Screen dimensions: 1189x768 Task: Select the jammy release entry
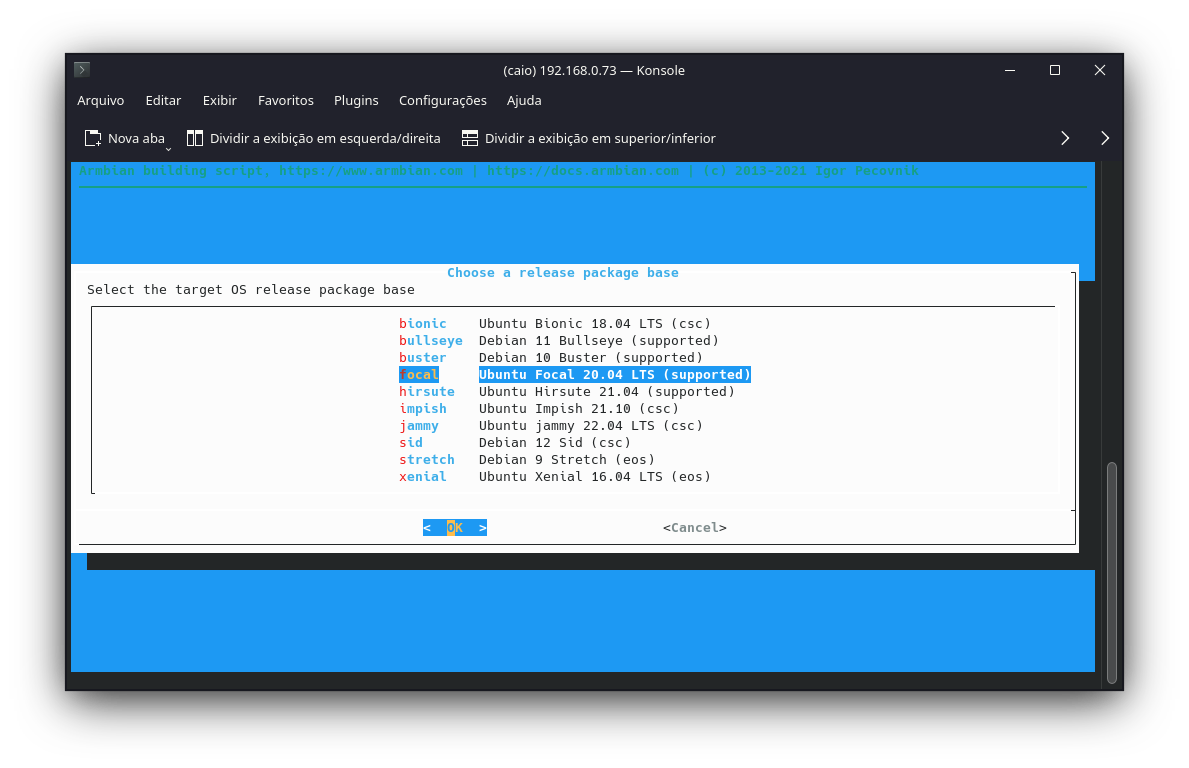tap(419, 426)
